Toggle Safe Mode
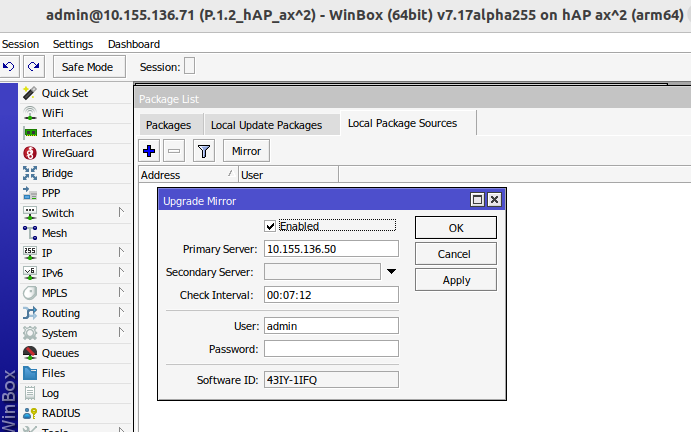Viewport: 691px width, 432px height. pyautogui.click(x=89, y=67)
